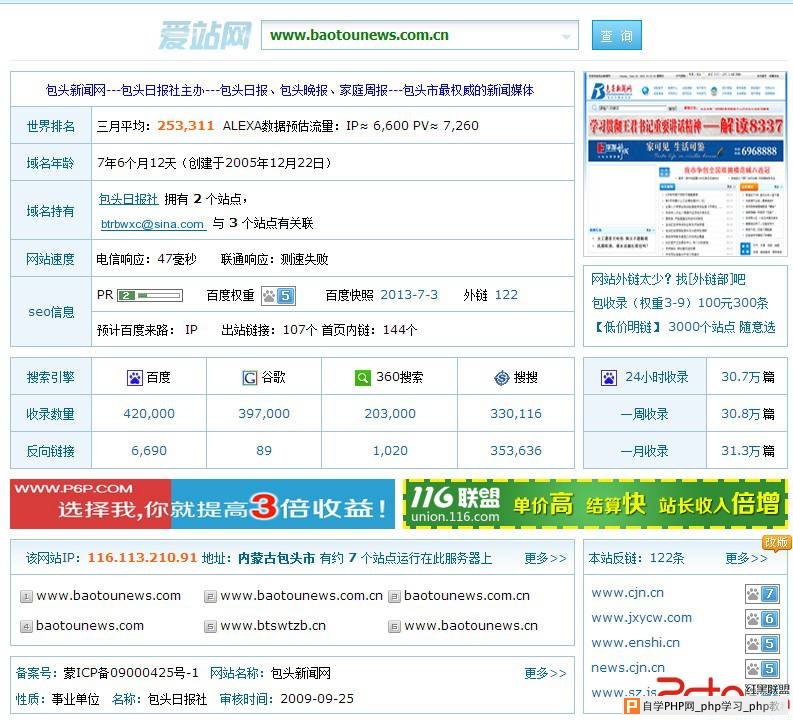The height and width of the screenshot is (720, 793).
Task: Click IP address 116.113.210.91
Action: point(142,558)
